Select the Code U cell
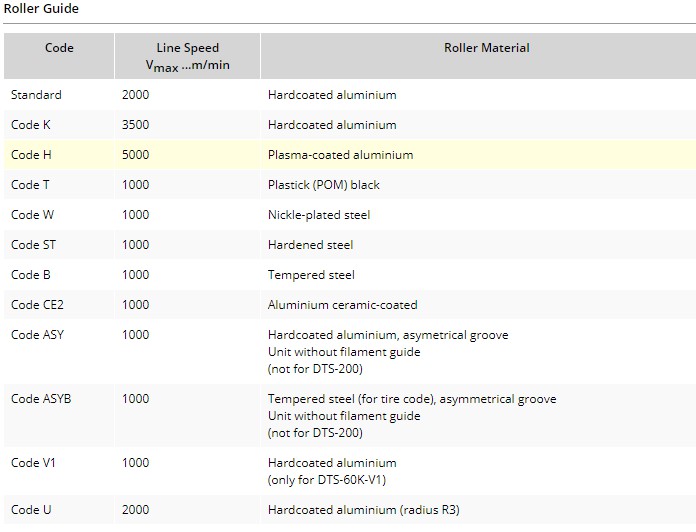This screenshot has width=696, height=532. [x=31, y=510]
